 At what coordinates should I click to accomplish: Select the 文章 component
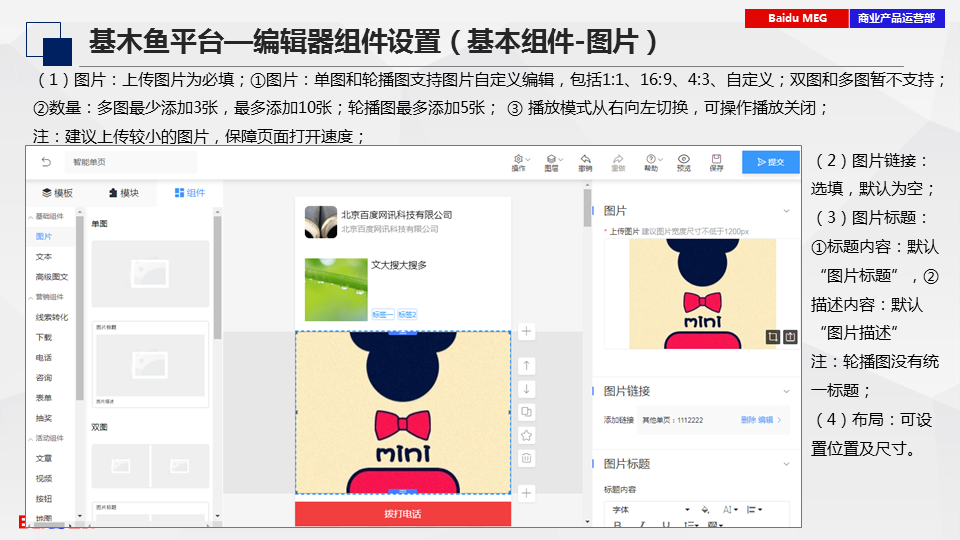click(x=43, y=459)
